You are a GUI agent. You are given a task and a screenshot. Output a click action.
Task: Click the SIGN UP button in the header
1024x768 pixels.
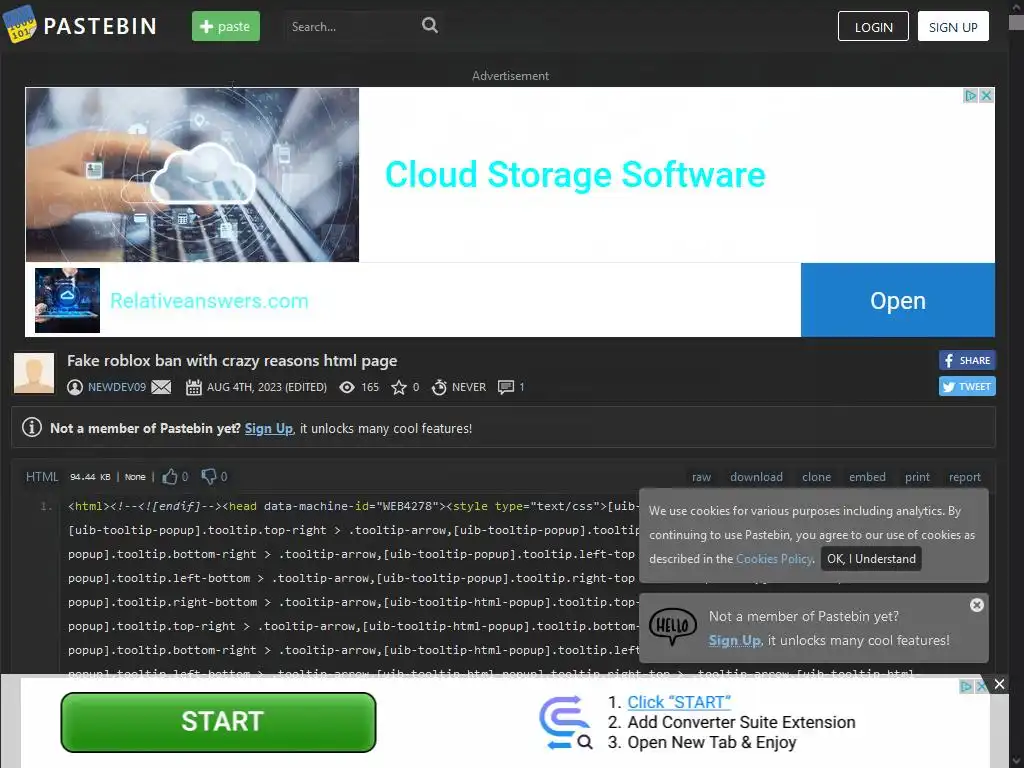pos(953,27)
